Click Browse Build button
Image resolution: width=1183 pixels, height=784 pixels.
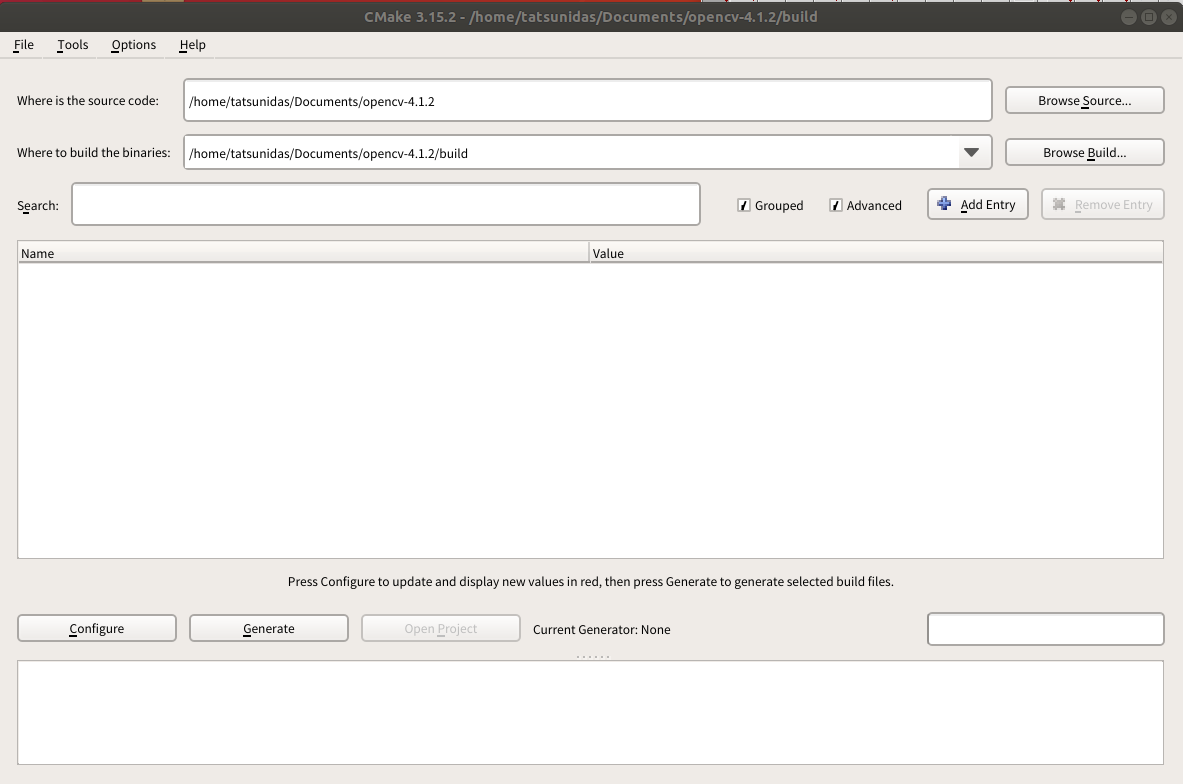[1084, 152]
